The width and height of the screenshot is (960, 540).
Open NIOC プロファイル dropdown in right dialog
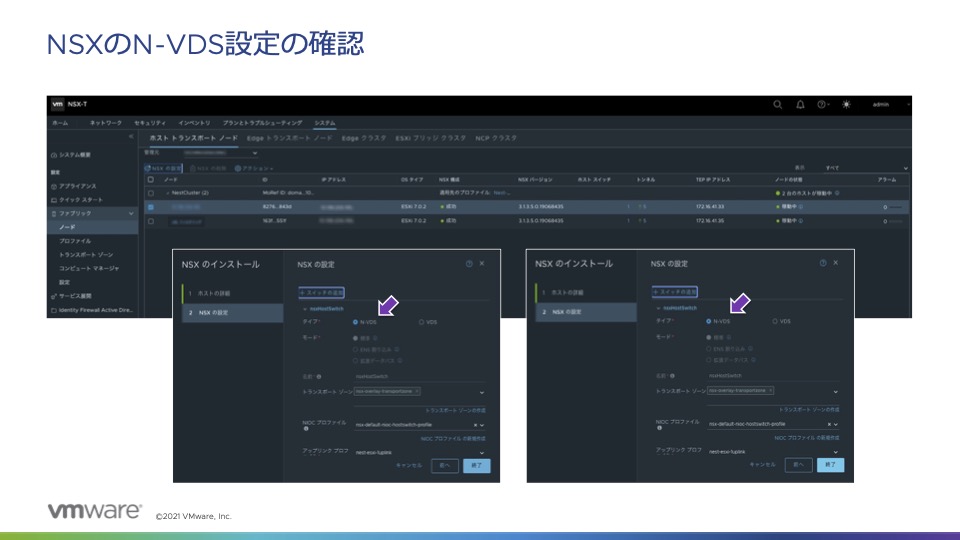(x=836, y=424)
